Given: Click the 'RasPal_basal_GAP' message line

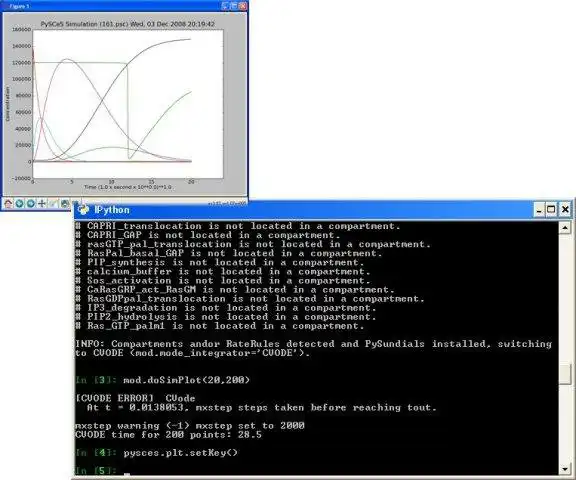Looking at the screenshot, I should pyautogui.click(x=228, y=253).
